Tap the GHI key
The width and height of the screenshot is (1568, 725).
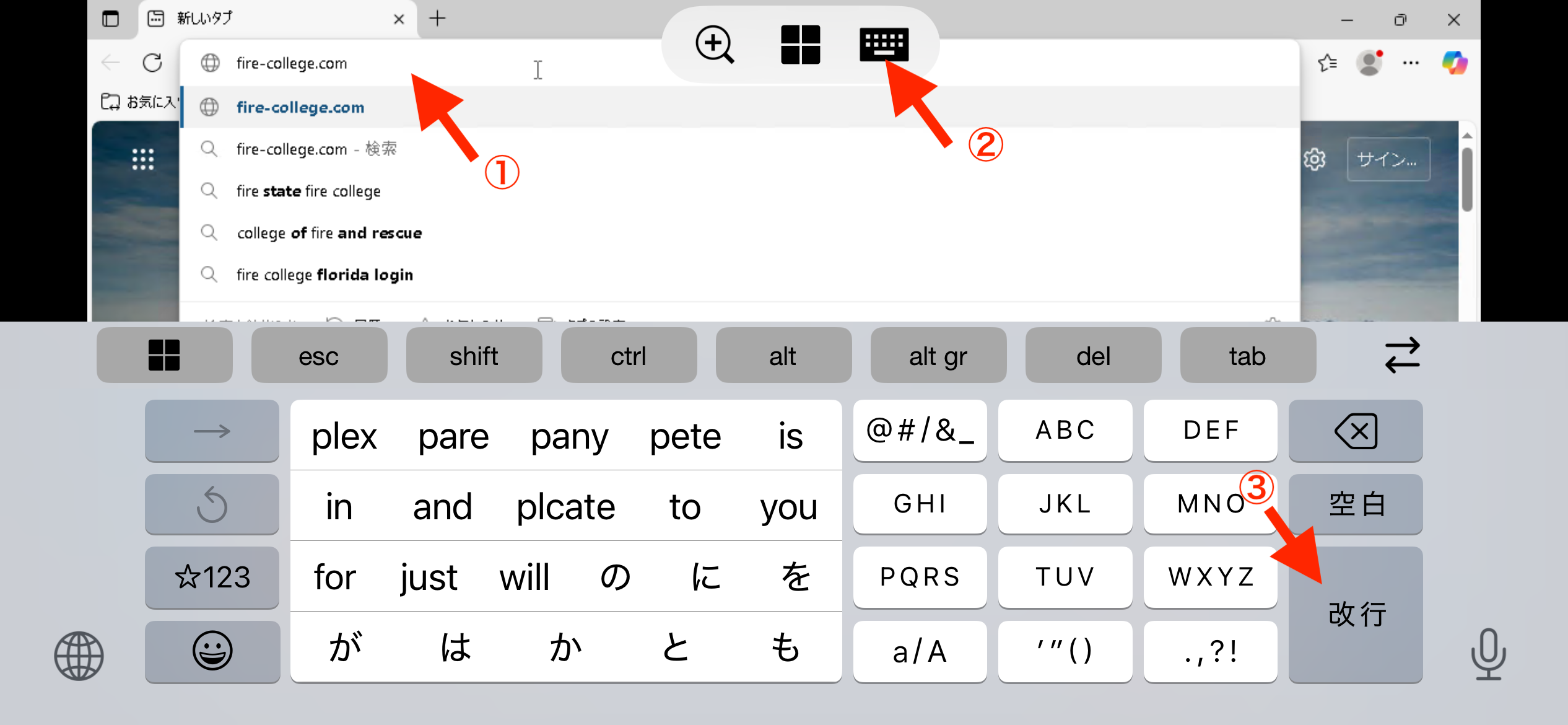point(920,504)
